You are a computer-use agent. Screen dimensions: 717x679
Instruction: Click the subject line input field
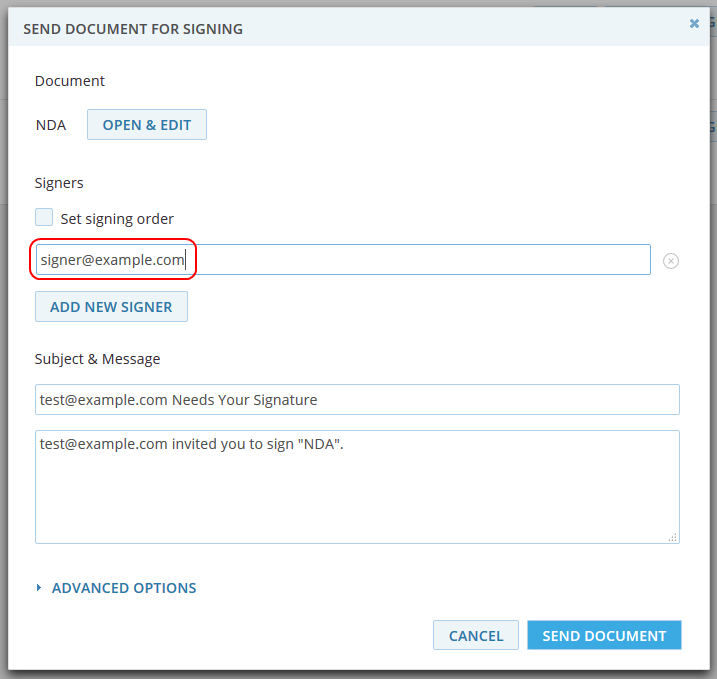click(357, 400)
